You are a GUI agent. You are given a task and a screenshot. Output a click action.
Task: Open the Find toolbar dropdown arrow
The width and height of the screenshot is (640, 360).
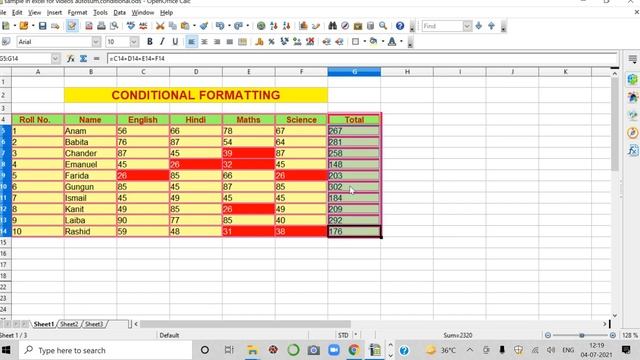pyautogui.click(x=467, y=26)
